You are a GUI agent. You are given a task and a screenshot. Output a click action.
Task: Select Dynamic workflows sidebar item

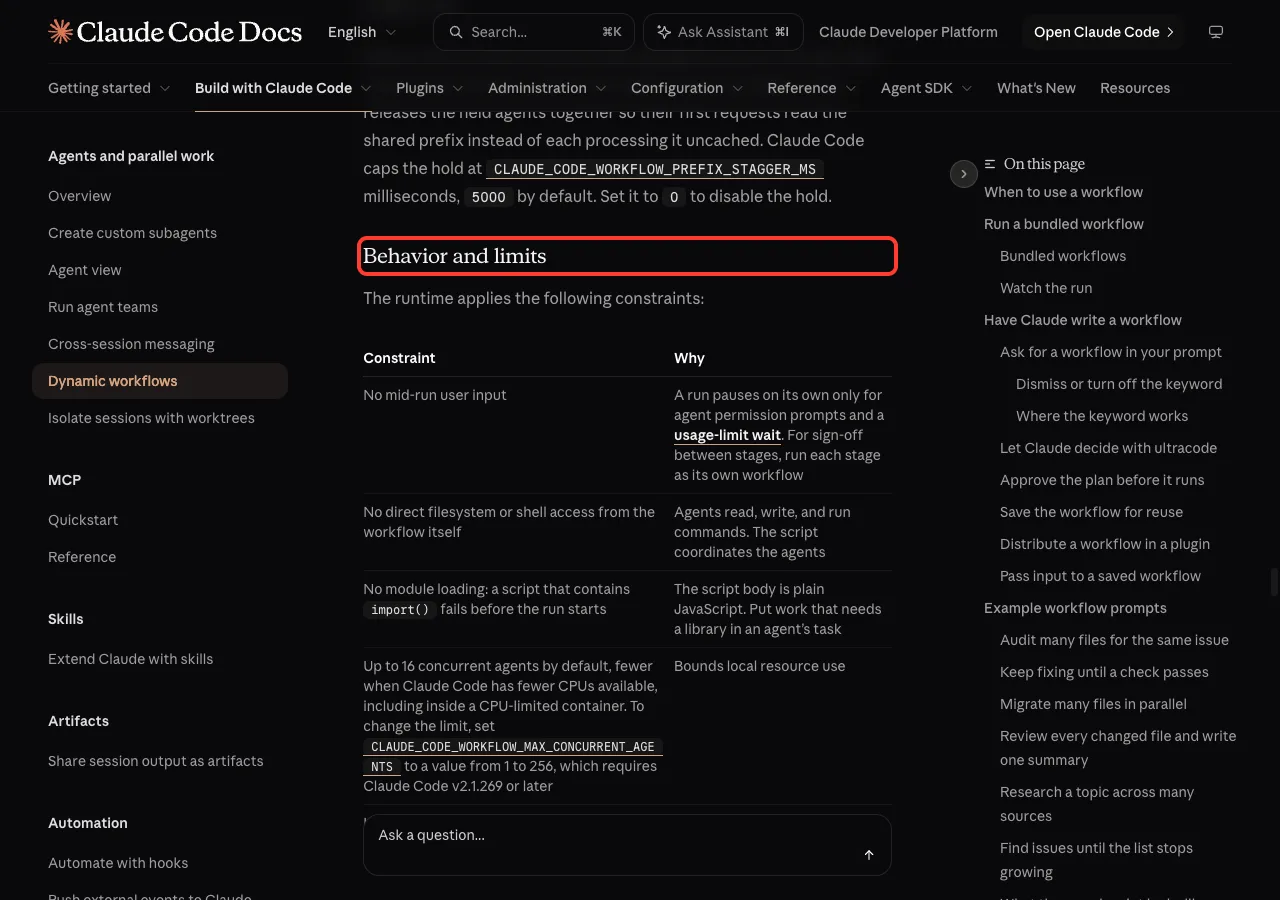[x=160, y=381]
